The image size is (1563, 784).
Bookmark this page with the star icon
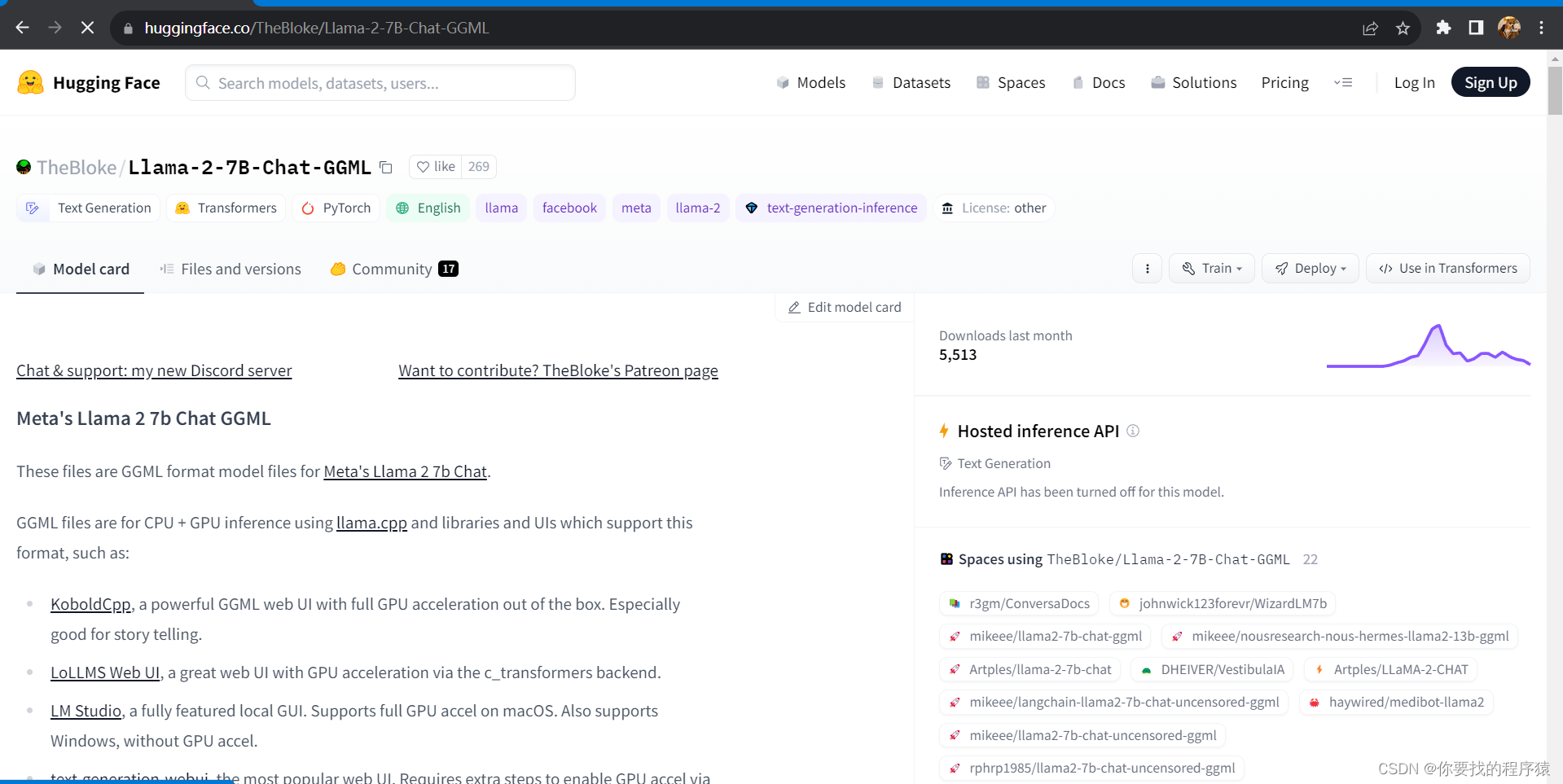[x=1403, y=28]
